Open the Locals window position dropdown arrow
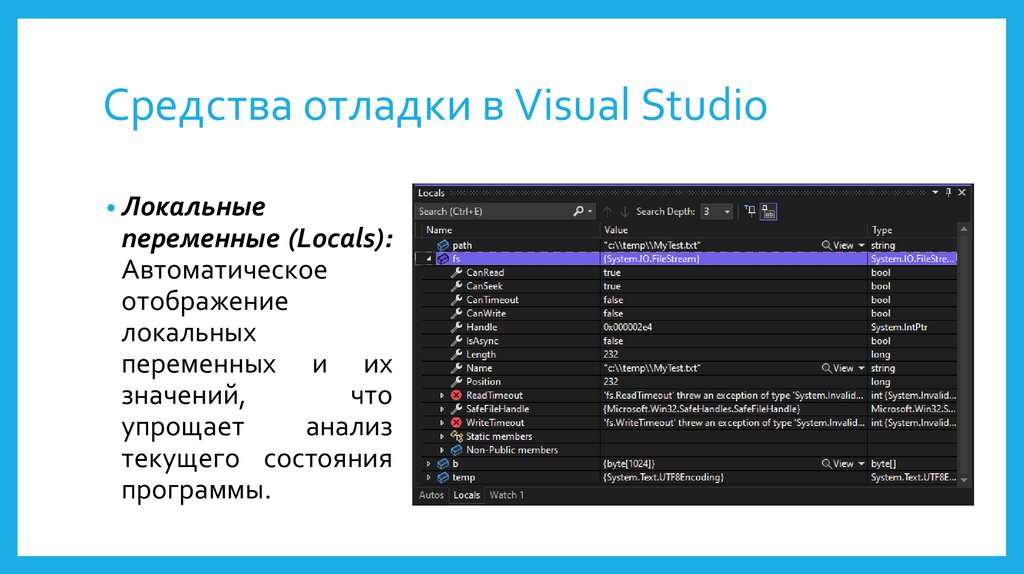The height and width of the screenshot is (574, 1024). [x=935, y=193]
